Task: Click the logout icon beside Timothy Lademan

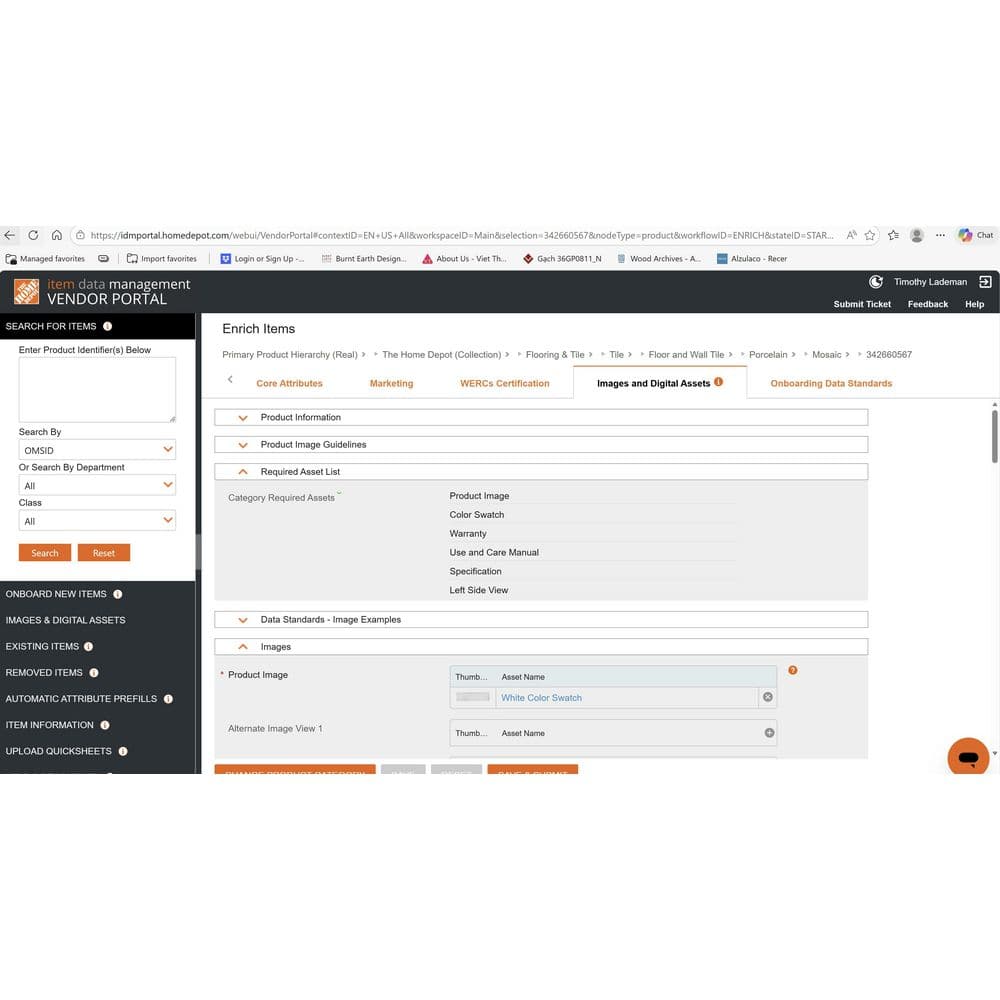Action: pyautogui.click(x=985, y=281)
